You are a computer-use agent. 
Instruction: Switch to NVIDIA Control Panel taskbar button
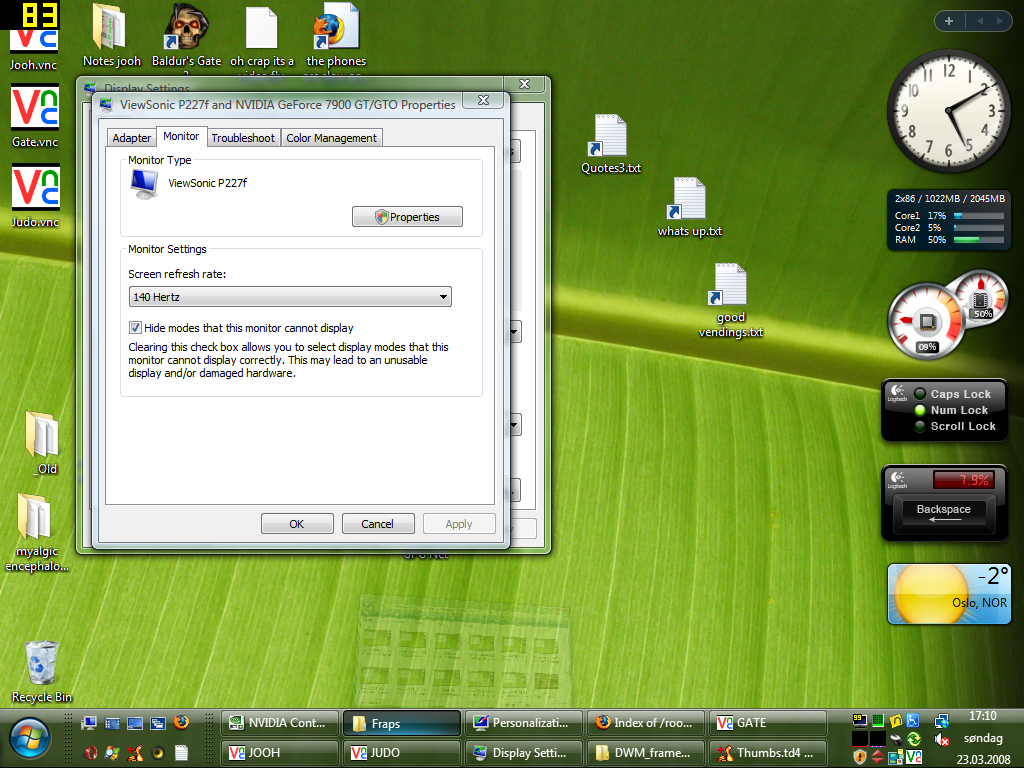(280, 723)
